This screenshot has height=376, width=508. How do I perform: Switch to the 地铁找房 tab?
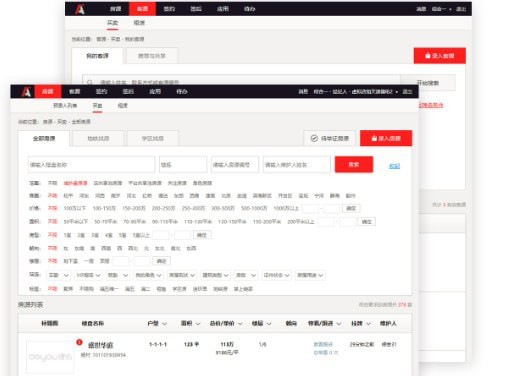pos(98,138)
